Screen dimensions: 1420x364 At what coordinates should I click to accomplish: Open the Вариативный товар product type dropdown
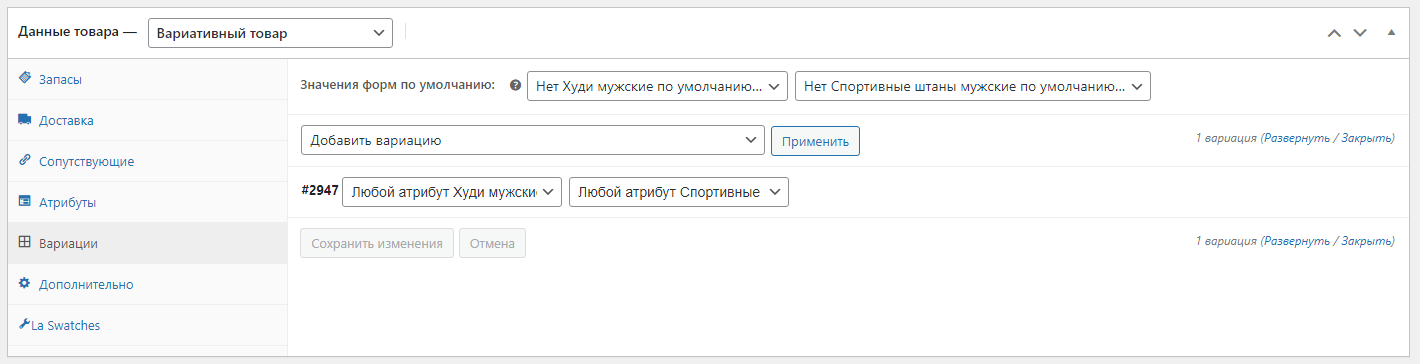coord(270,33)
